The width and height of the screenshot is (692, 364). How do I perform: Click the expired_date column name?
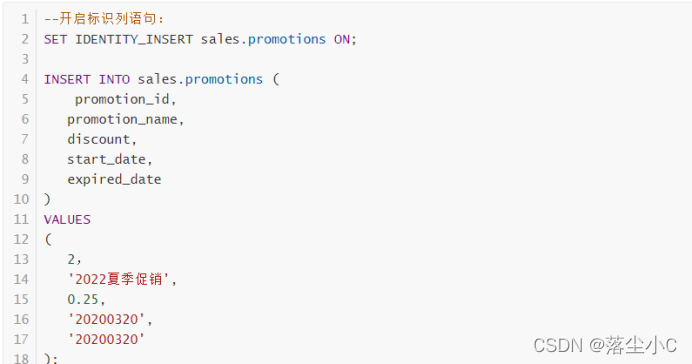click(x=114, y=180)
